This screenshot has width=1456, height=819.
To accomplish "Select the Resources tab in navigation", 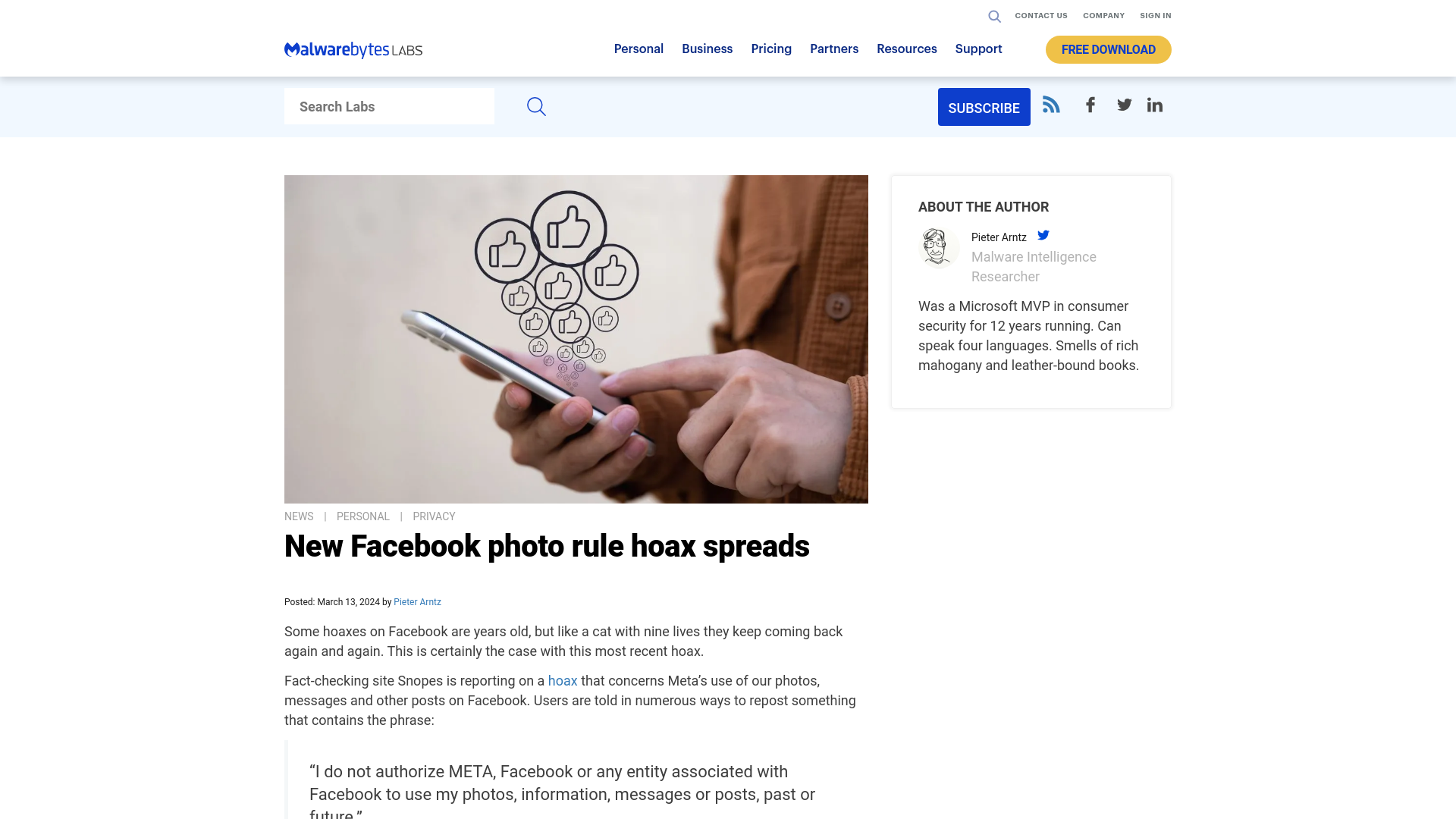I will pos(906,48).
